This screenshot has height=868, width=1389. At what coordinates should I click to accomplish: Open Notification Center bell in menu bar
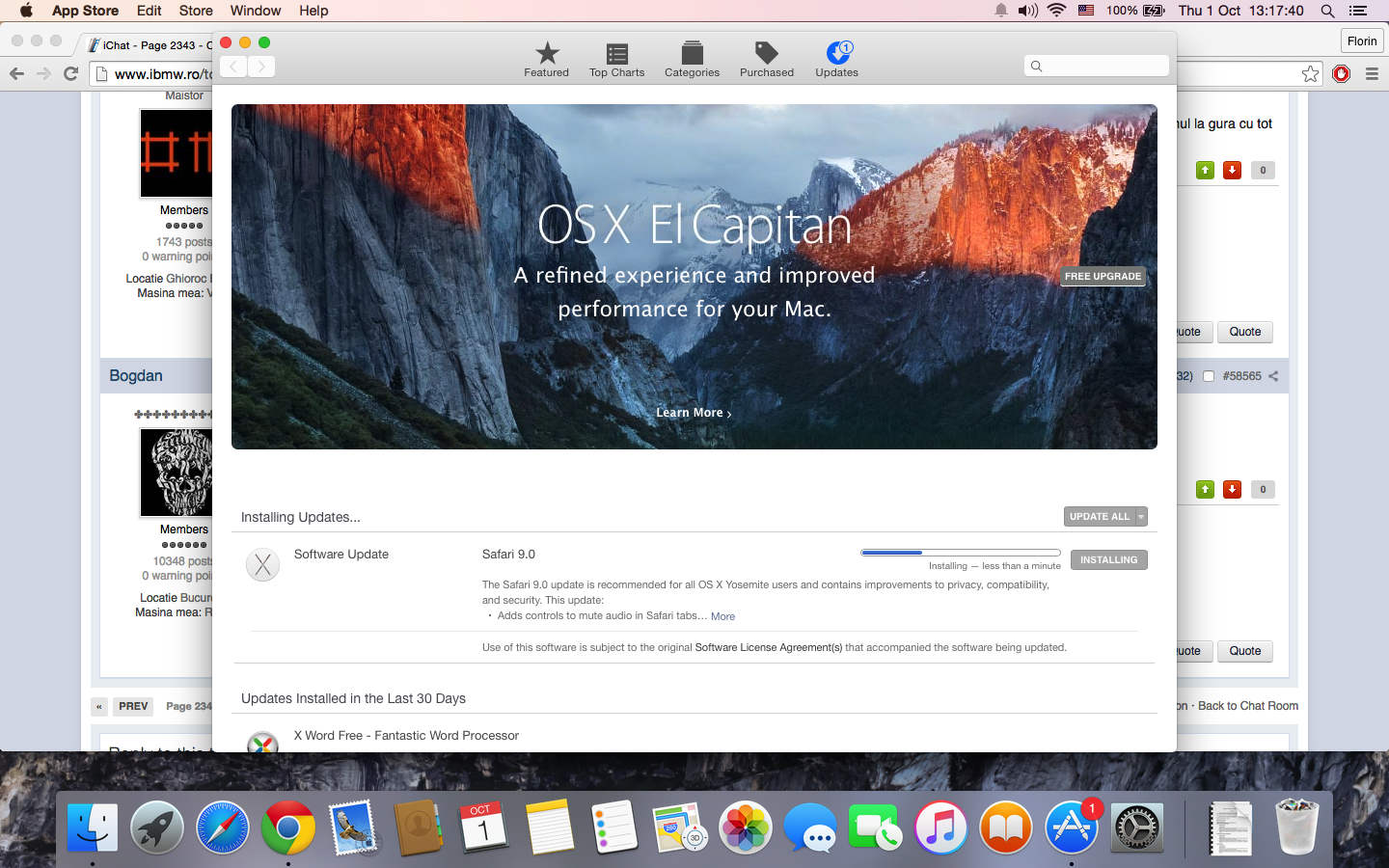1001,11
